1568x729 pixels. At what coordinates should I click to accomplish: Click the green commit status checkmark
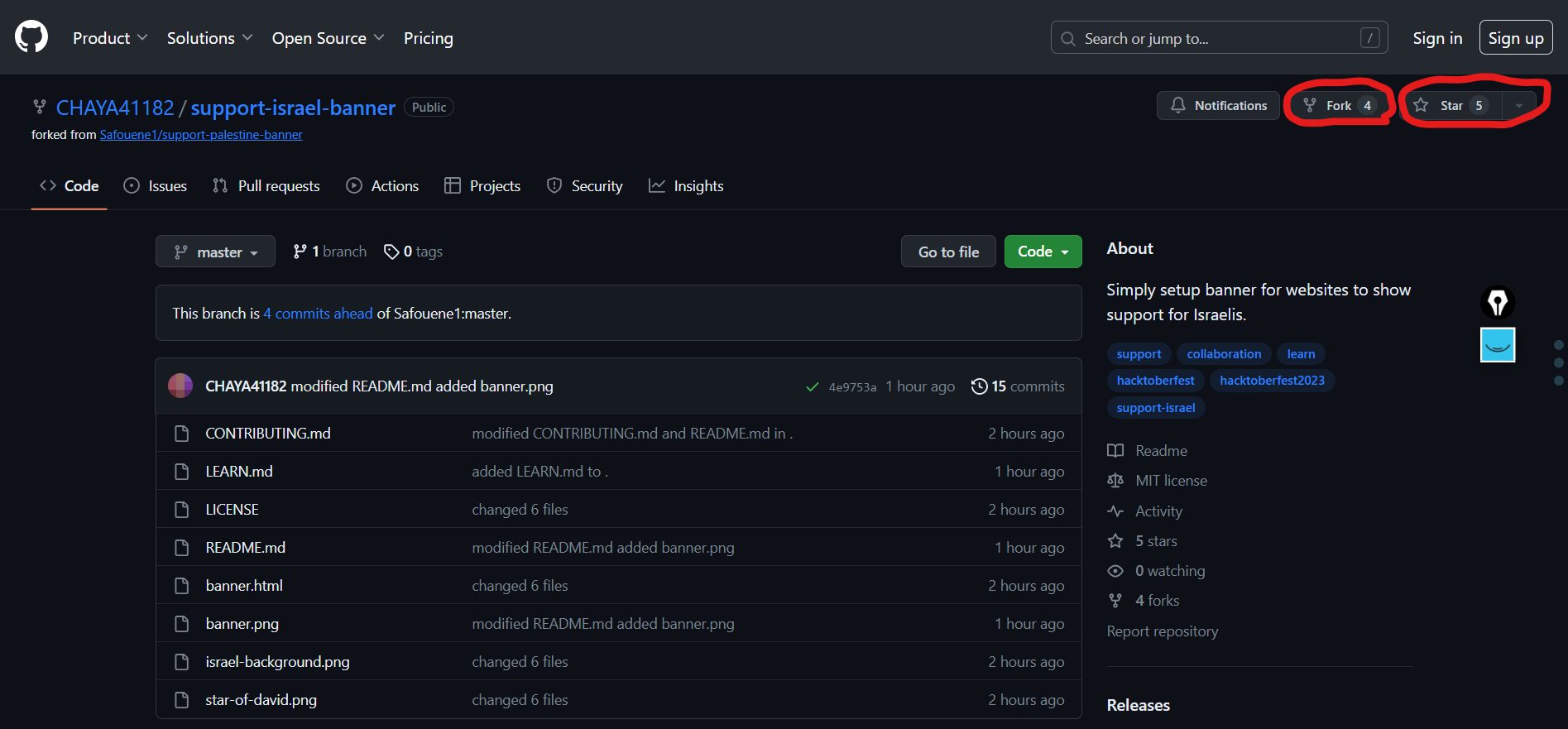[813, 386]
